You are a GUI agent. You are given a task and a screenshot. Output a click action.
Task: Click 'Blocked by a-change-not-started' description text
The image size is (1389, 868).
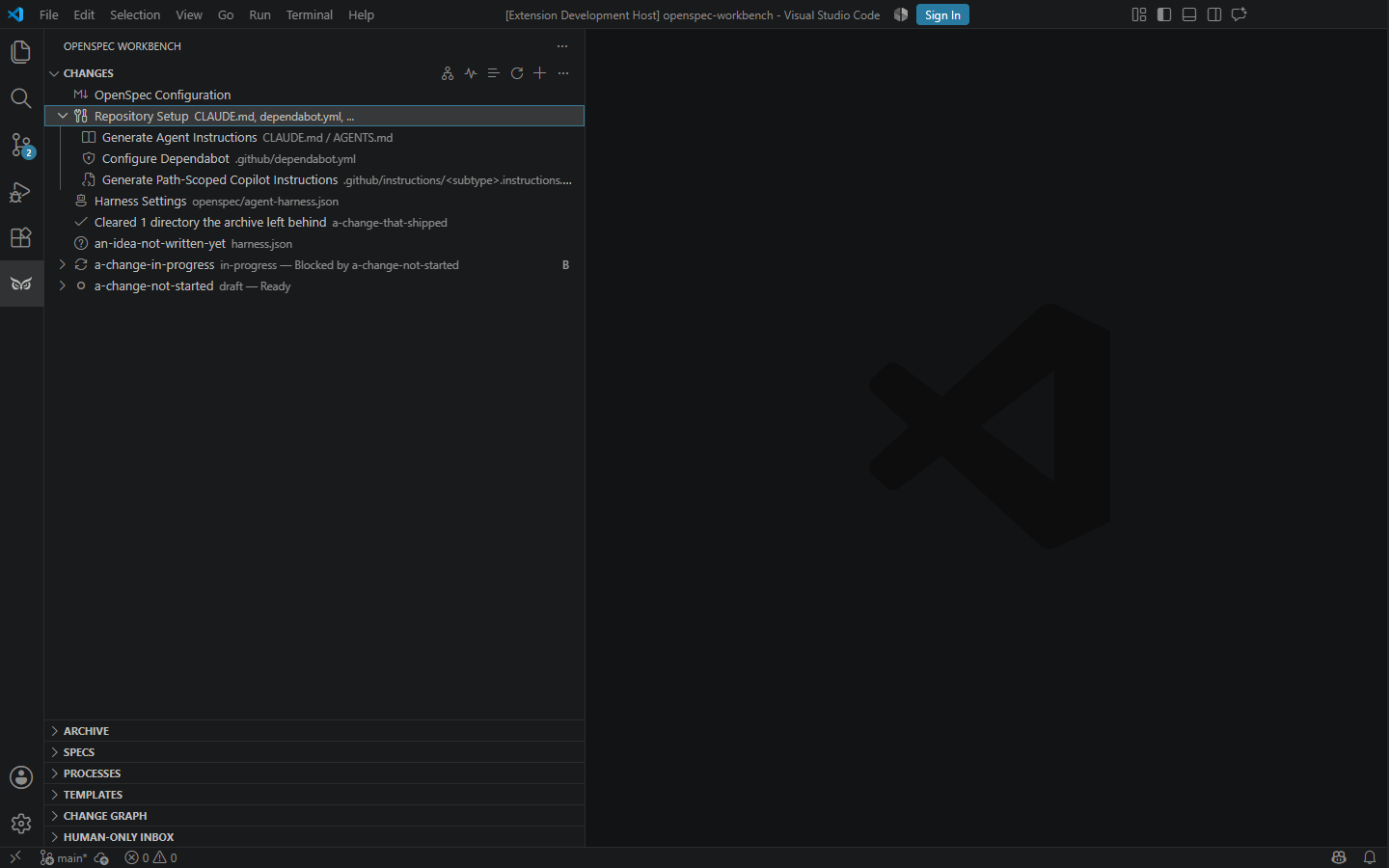pos(376,265)
